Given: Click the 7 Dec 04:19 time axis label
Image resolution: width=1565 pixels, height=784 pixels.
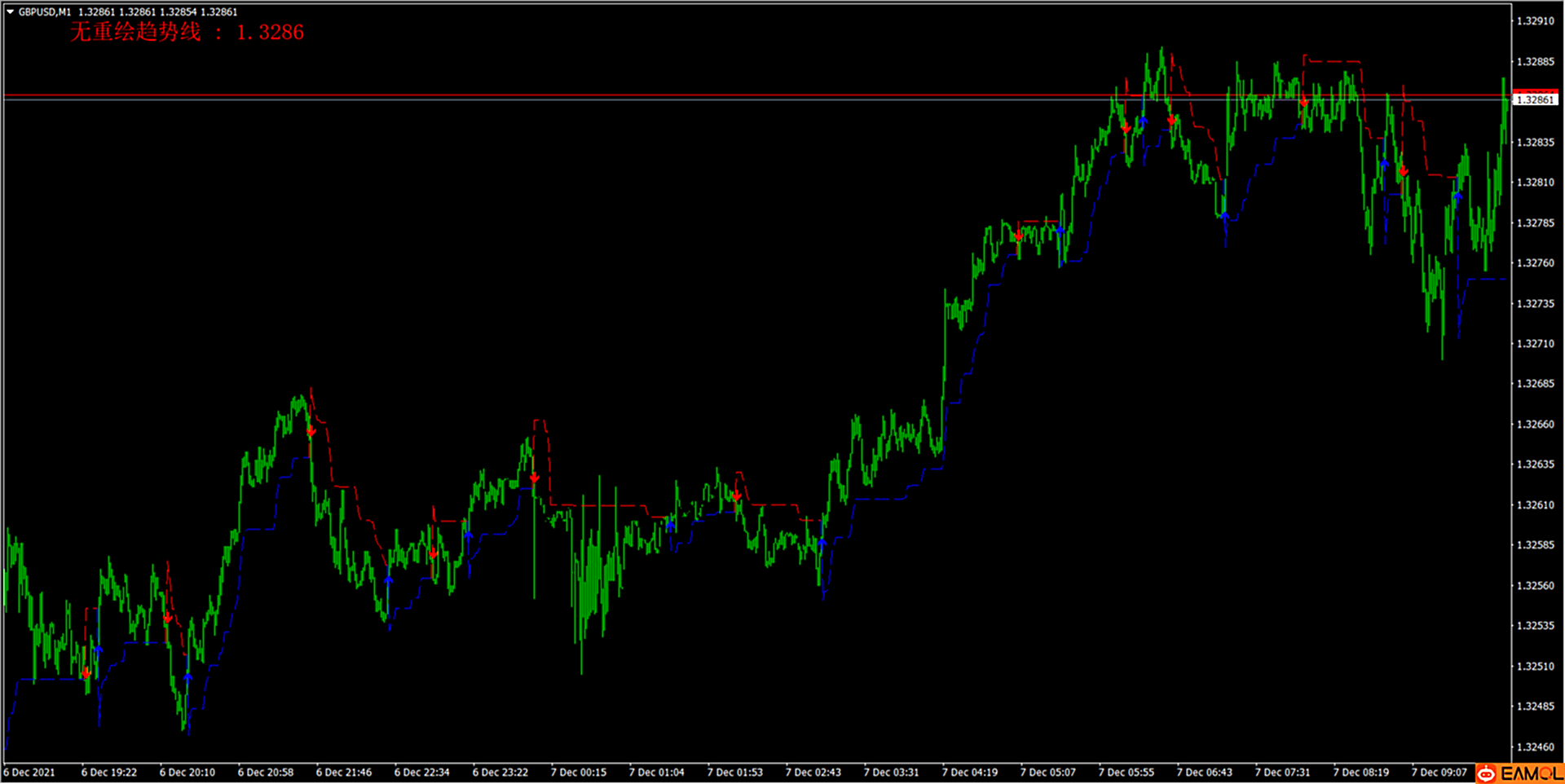Looking at the screenshot, I should coord(969,772).
